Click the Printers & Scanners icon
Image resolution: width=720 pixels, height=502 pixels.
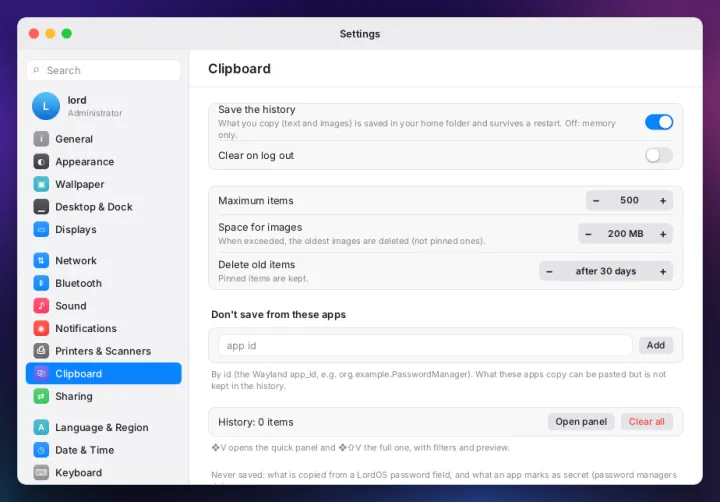(x=41, y=351)
